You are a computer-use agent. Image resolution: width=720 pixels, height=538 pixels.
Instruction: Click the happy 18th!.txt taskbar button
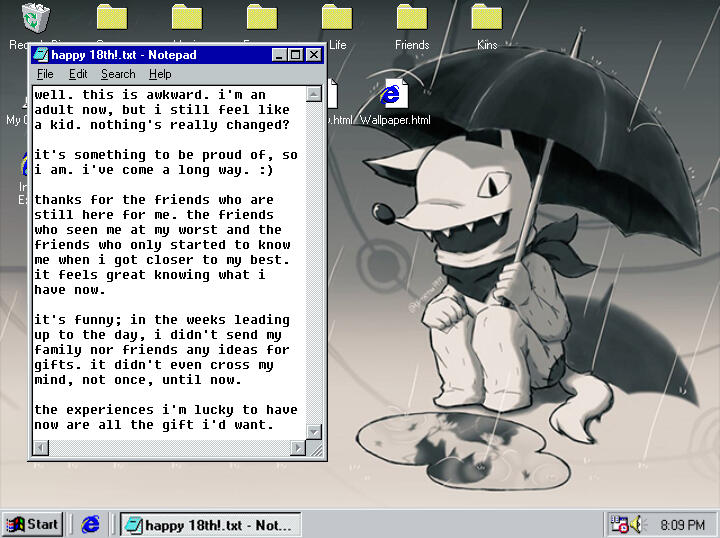pyautogui.click(x=209, y=524)
